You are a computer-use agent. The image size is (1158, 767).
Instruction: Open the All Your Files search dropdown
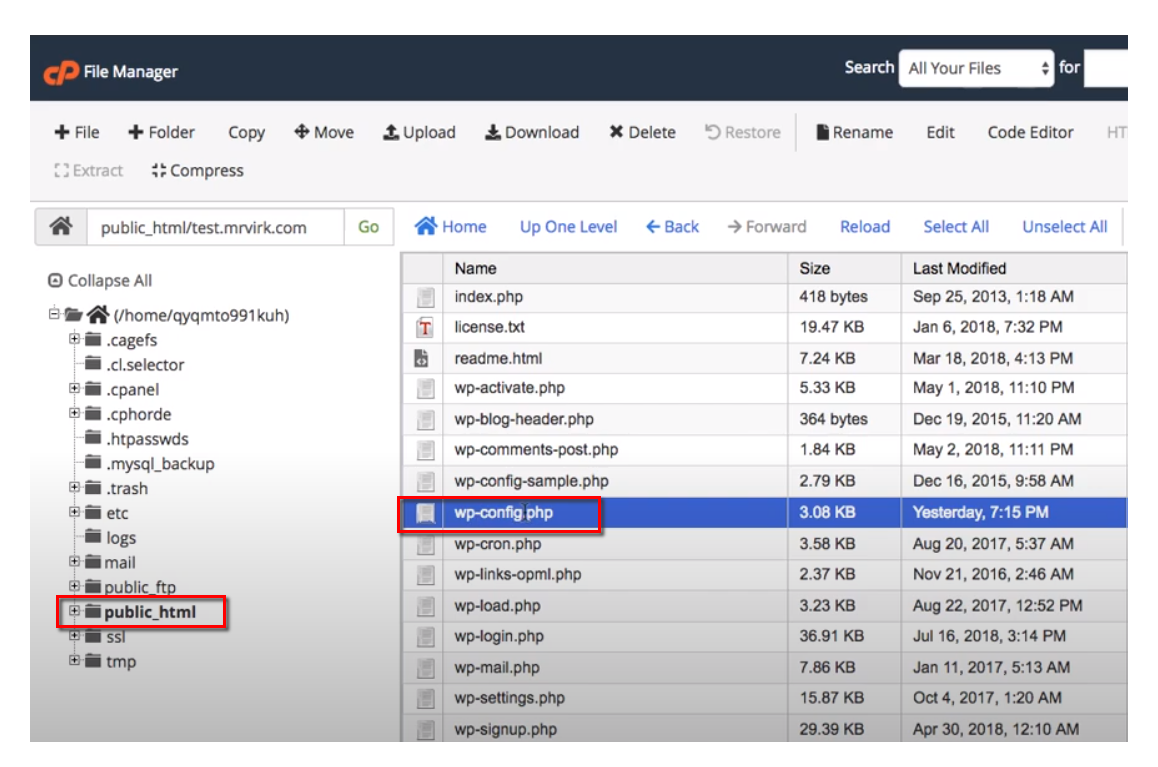coord(976,69)
